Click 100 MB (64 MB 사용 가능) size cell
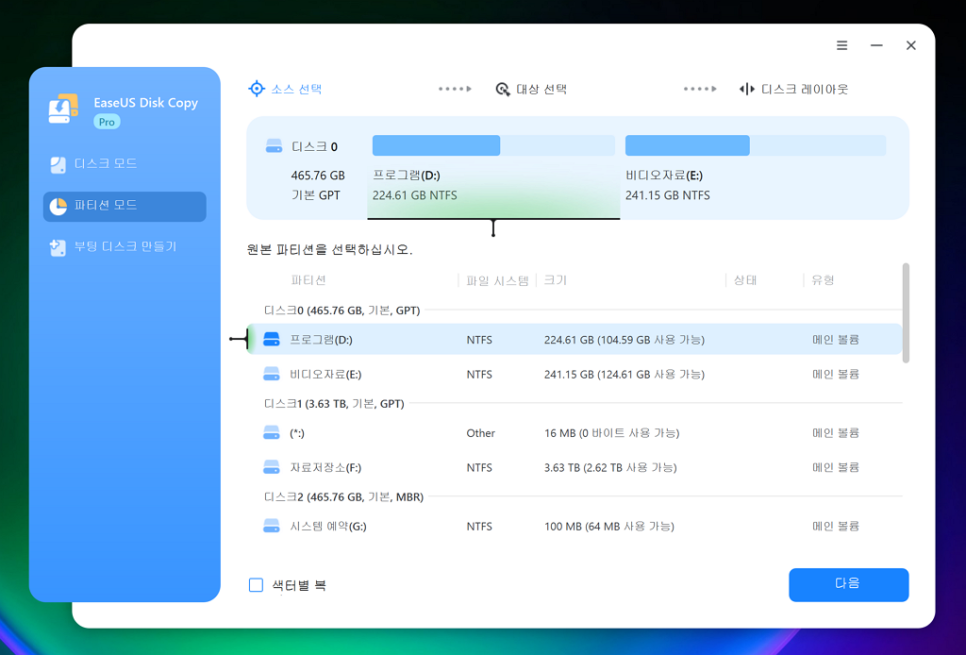 [x=609, y=527]
